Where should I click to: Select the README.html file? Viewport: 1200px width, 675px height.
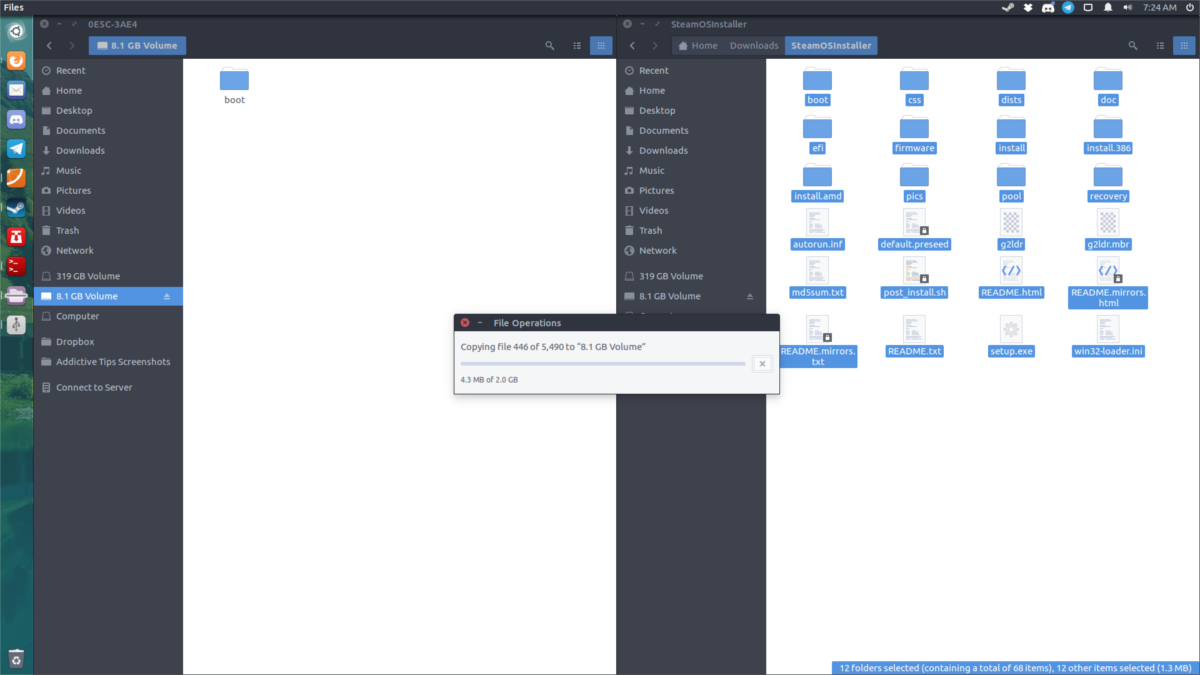pos(1011,278)
